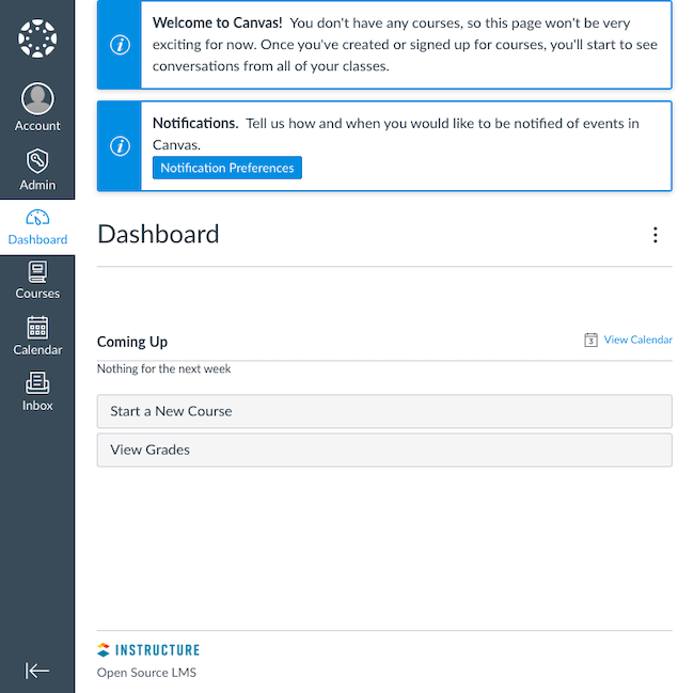The image size is (694, 693).
Task: Open the Courses book icon
Action: pyautogui.click(x=37, y=272)
